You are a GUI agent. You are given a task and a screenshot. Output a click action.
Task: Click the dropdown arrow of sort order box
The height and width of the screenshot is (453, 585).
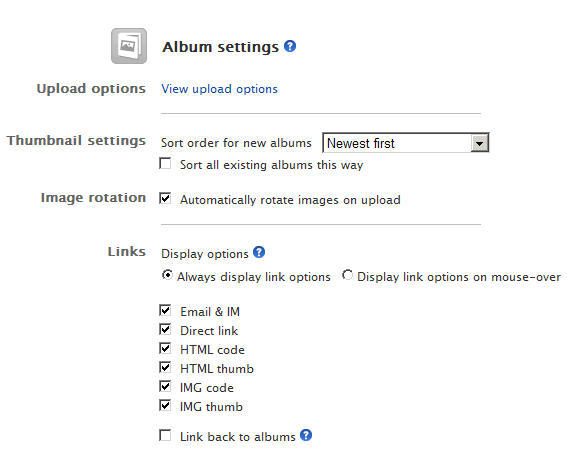[479, 143]
